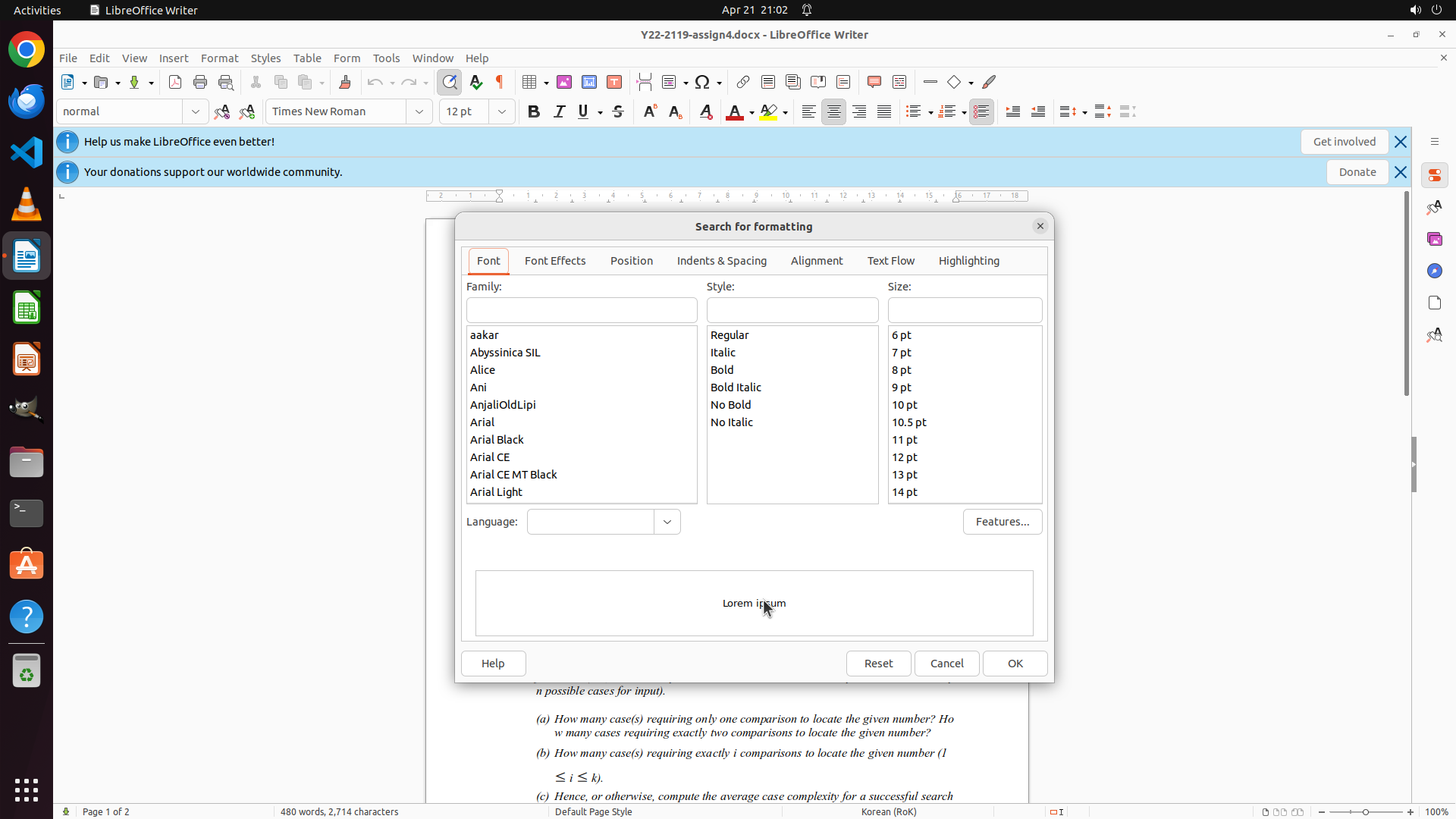
Task: Click the Print icon in toolbar
Action: click(x=200, y=82)
